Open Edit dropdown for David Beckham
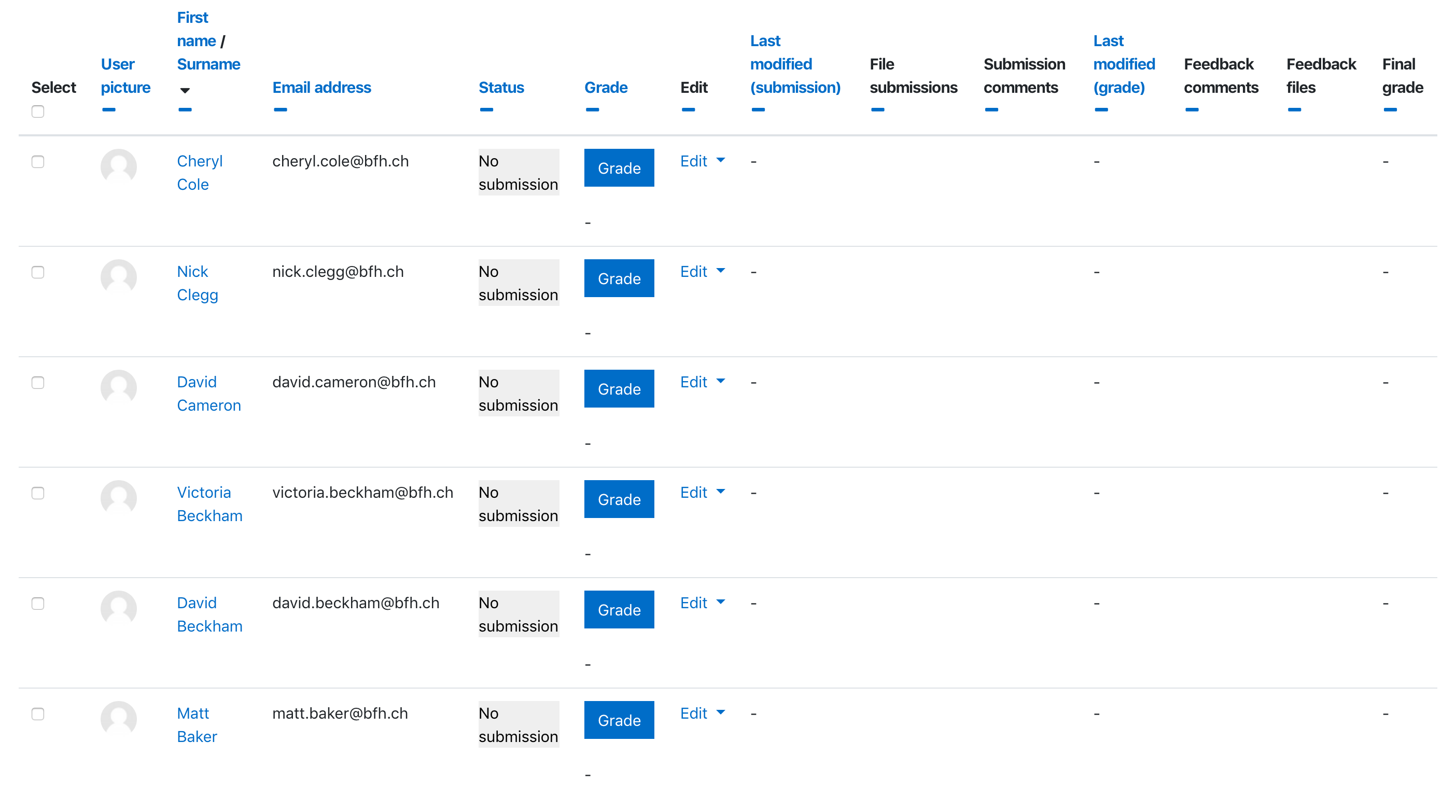This screenshot has width=1456, height=812. pyautogui.click(x=703, y=603)
